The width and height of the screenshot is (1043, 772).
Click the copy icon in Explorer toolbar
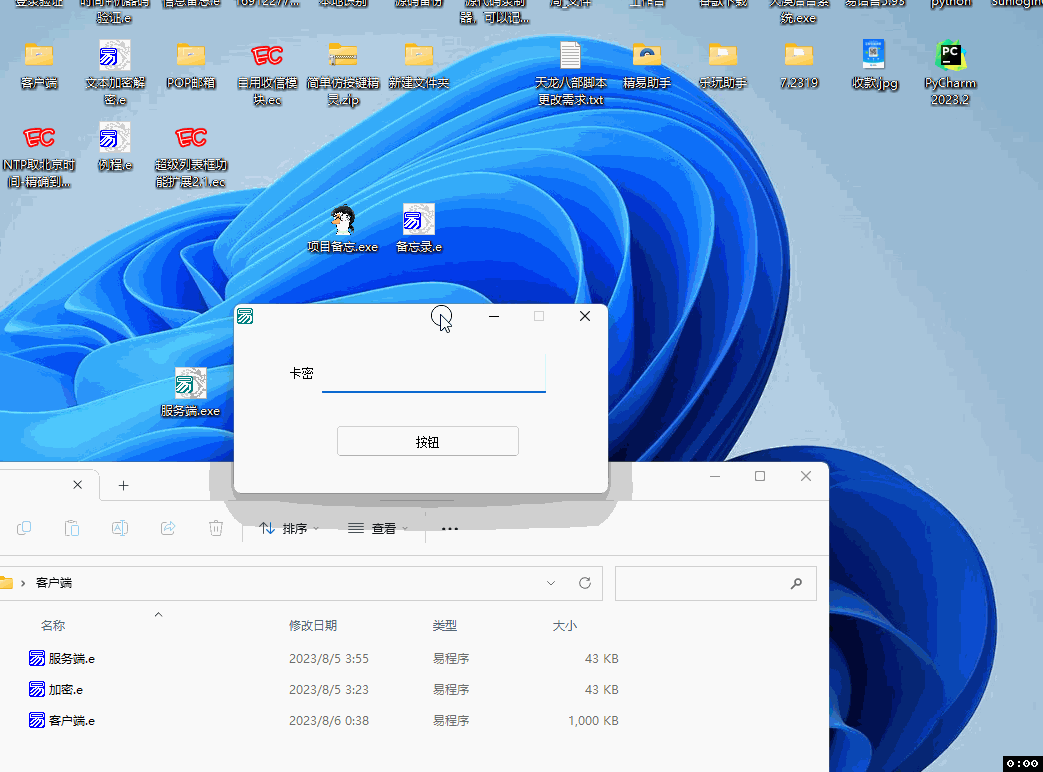click(x=23, y=528)
